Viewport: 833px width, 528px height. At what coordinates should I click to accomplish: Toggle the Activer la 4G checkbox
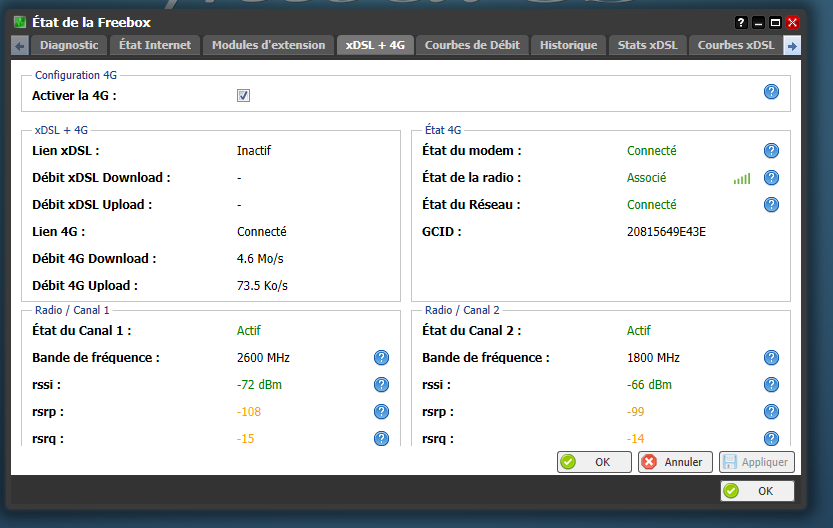click(x=243, y=96)
